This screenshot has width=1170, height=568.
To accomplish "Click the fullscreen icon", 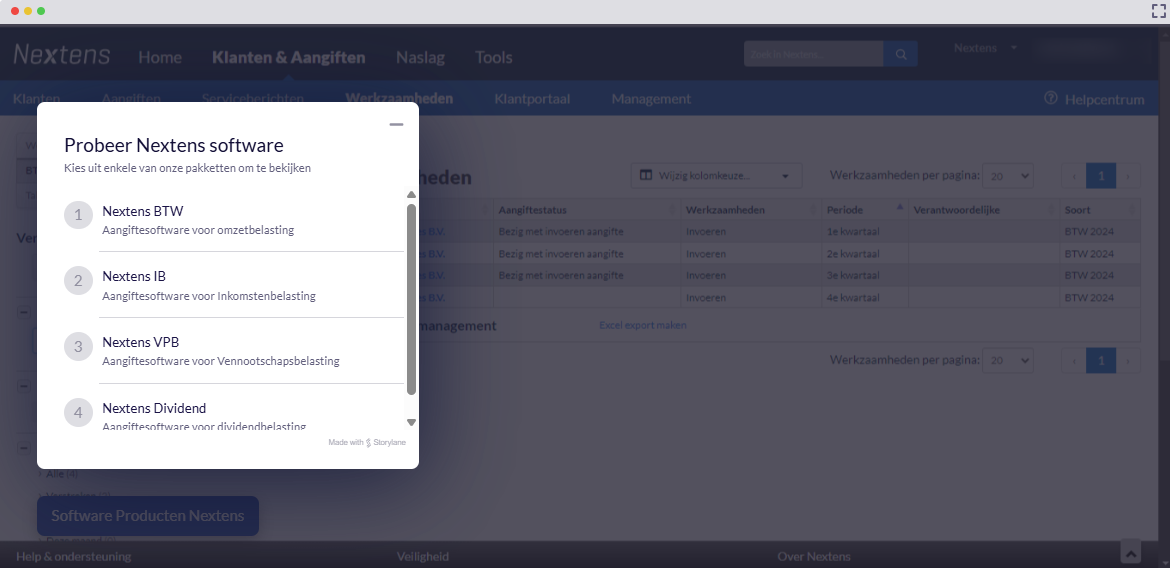I will click(1158, 10).
